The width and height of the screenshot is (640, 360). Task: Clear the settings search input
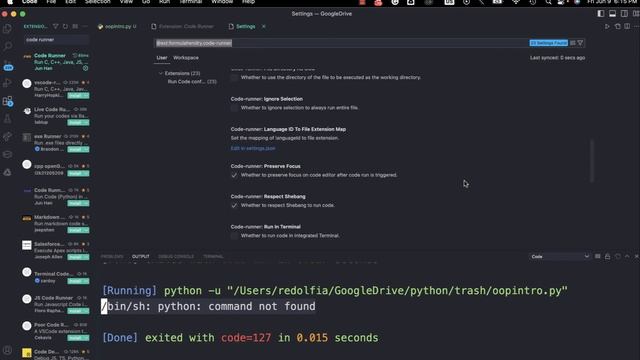click(573, 43)
